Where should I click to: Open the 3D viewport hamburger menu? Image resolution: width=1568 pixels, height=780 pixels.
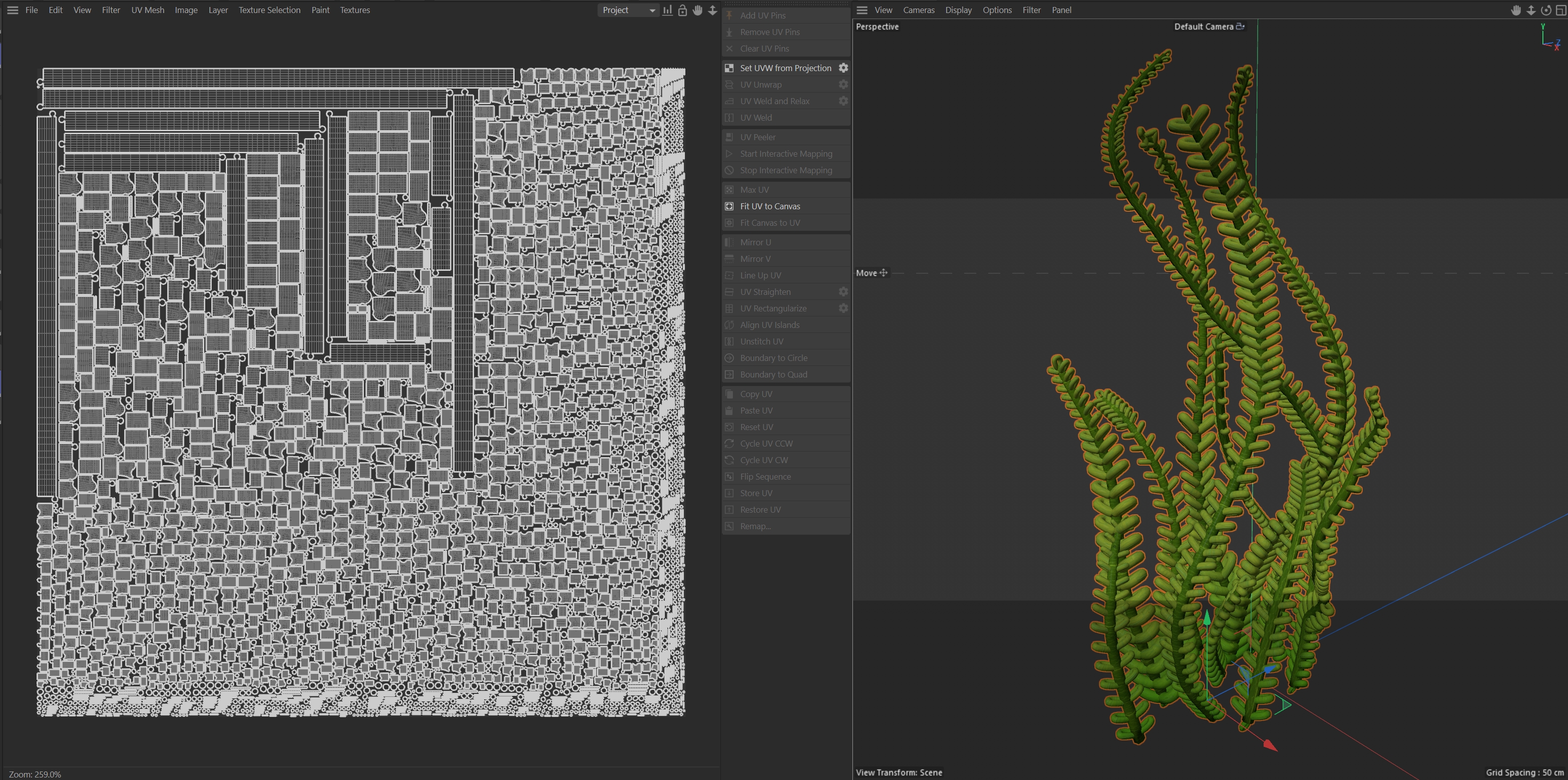[861, 11]
